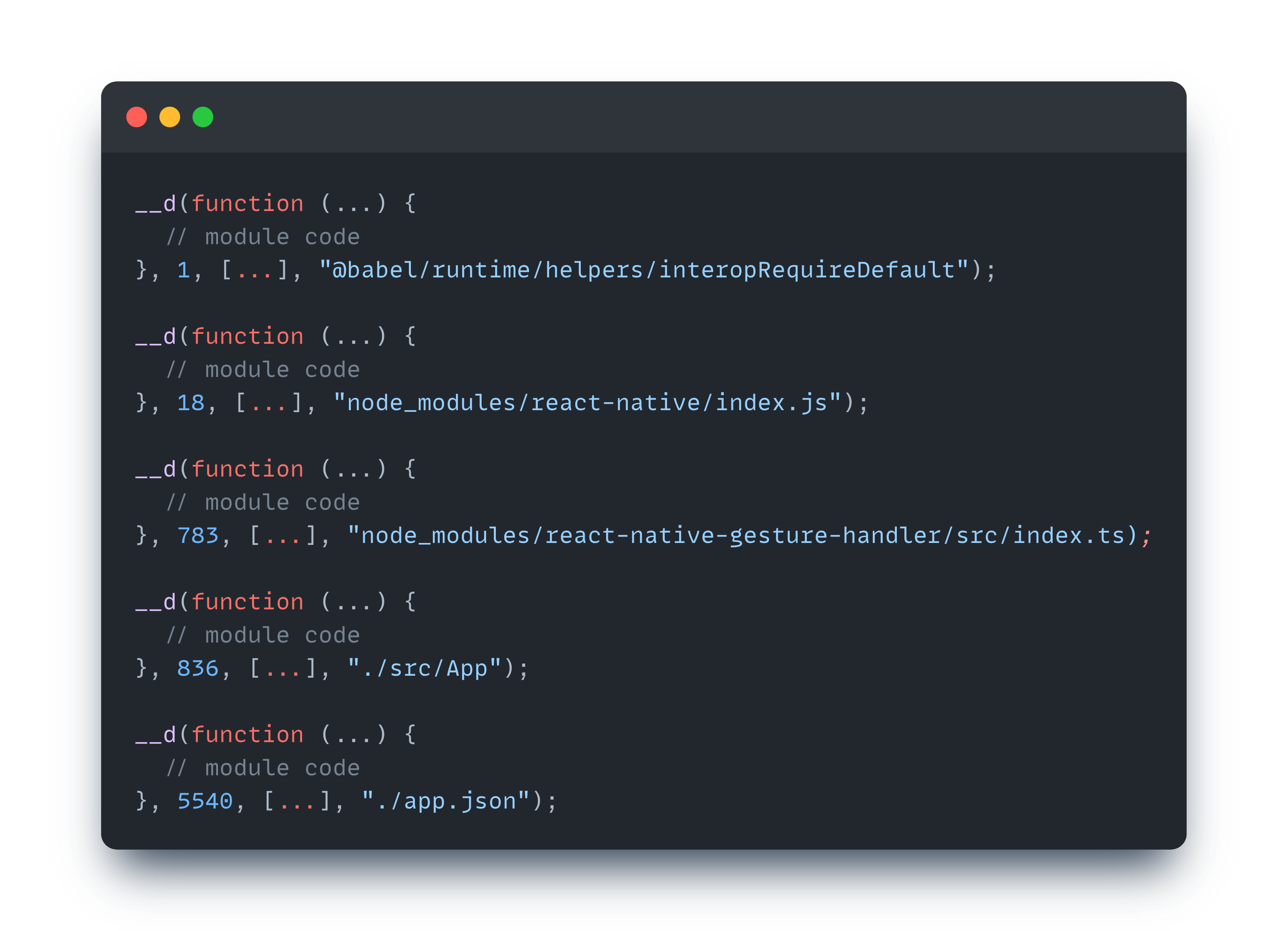
Task: Click the react-native-gesture-handler path string
Action: pos(736,536)
